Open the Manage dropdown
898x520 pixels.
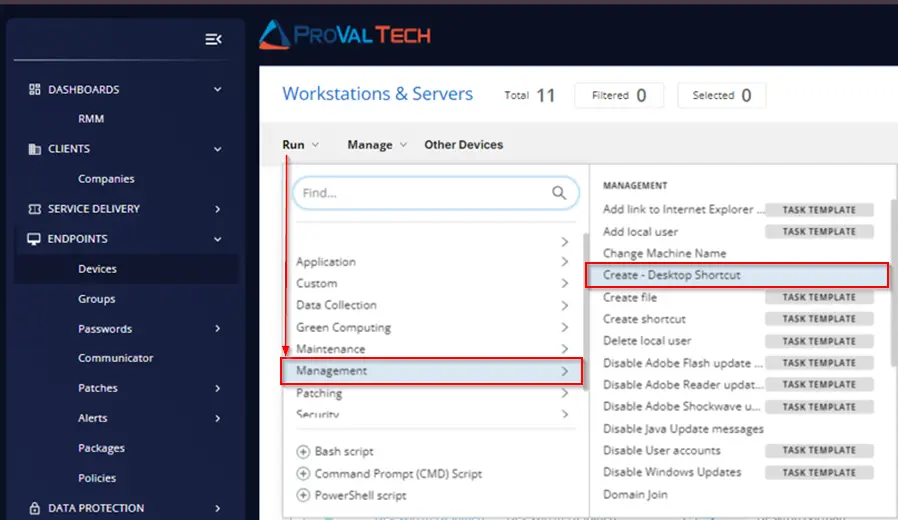(x=377, y=145)
